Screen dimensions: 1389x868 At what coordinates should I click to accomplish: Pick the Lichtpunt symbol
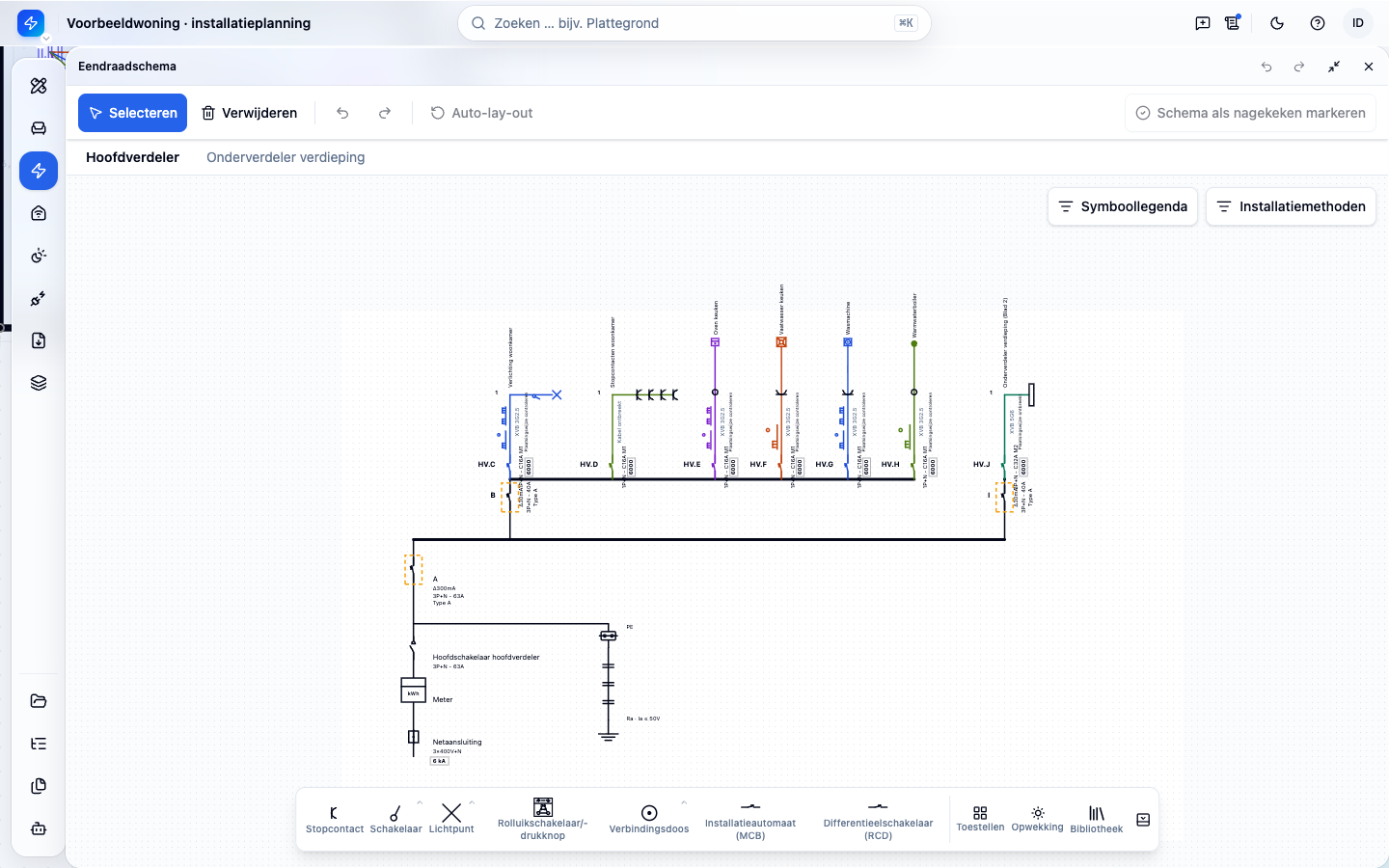pyautogui.click(x=451, y=820)
